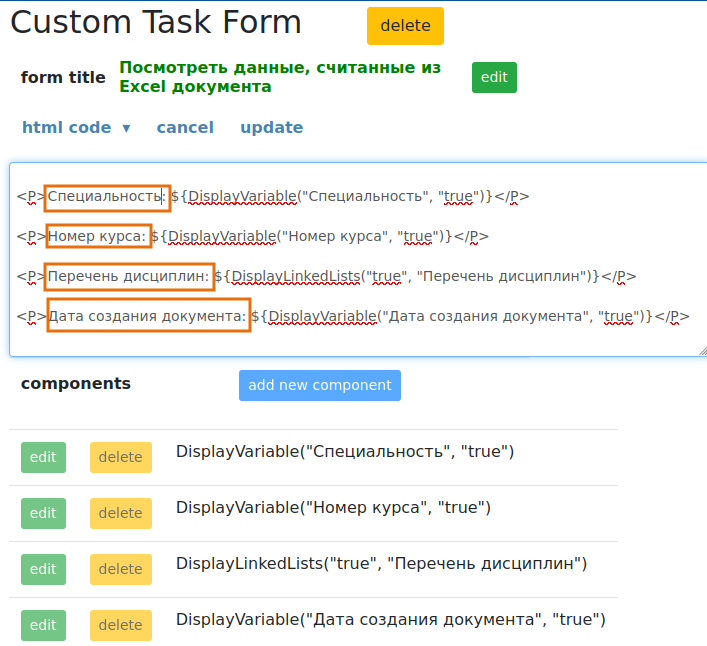Edit the "Дата создания документа" component
The height and width of the screenshot is (646, 707).
pos(43,625)
